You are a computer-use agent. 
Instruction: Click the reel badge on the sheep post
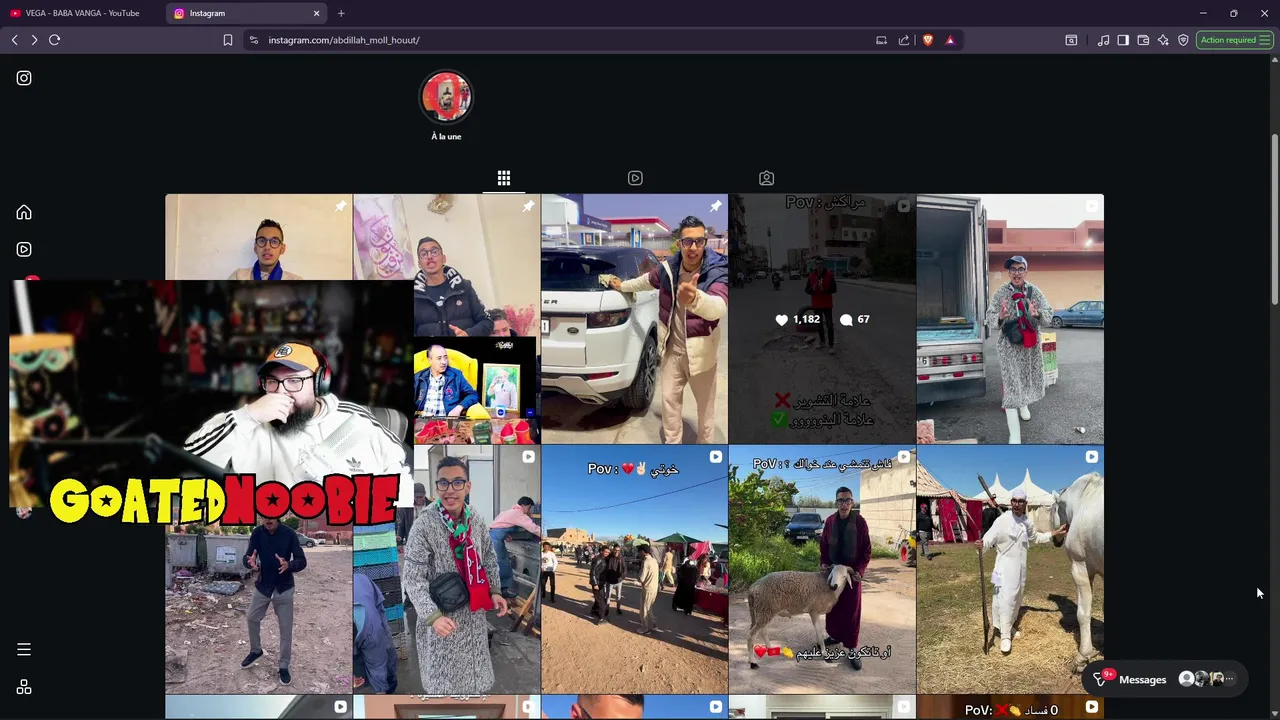(x=904, y=457)
